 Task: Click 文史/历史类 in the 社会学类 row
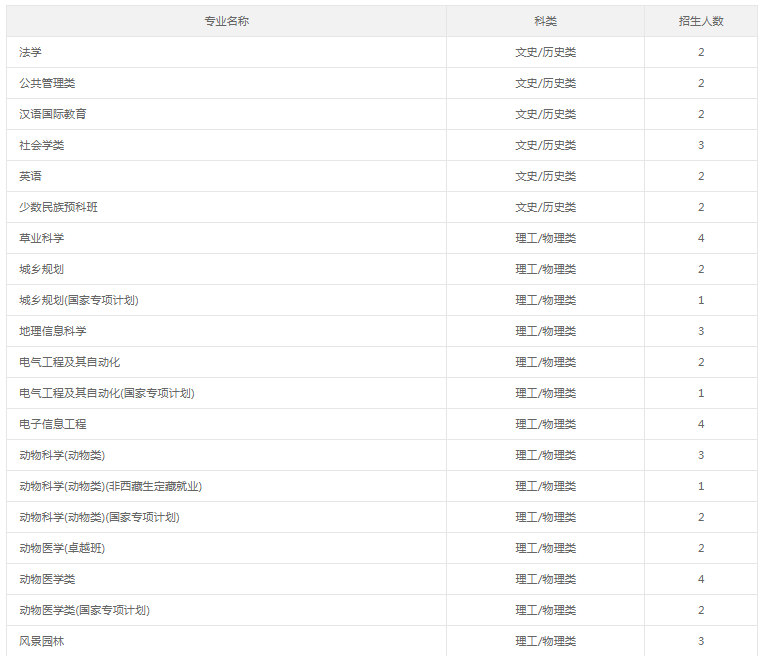546,145
